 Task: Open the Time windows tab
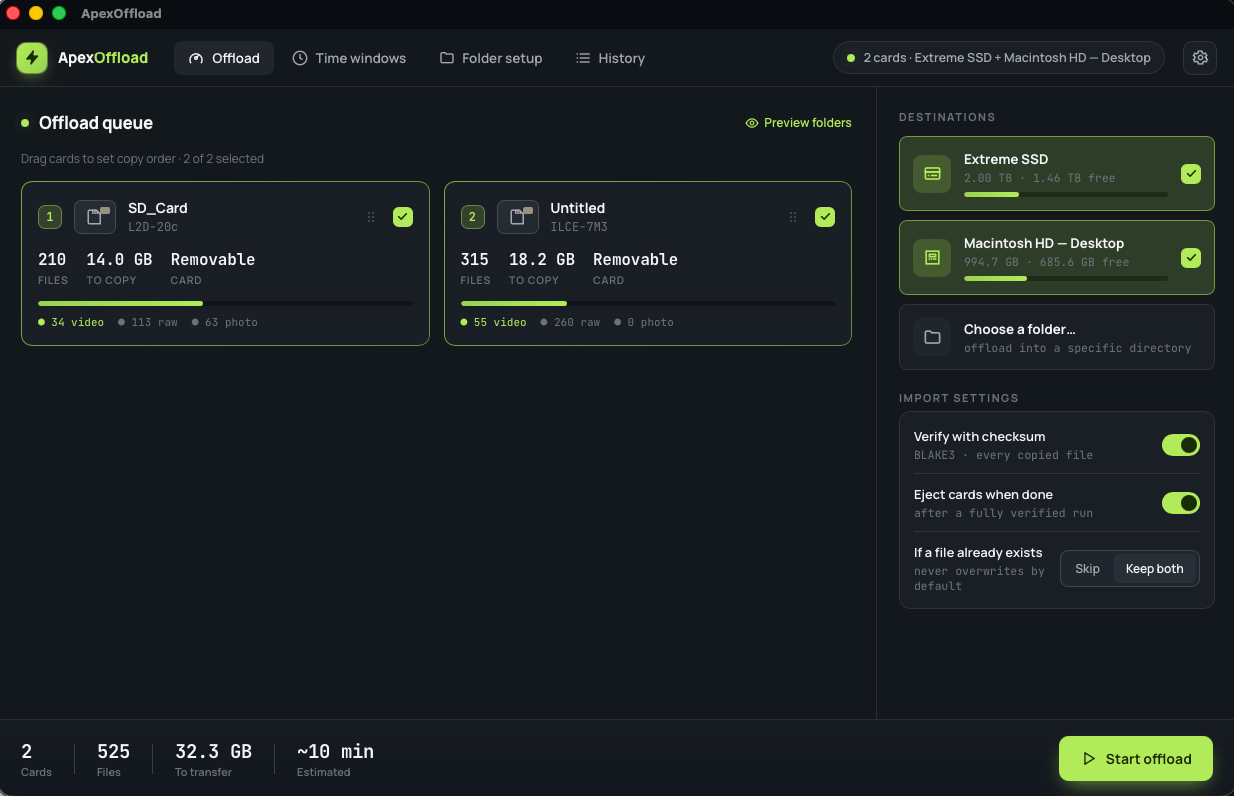349,58
